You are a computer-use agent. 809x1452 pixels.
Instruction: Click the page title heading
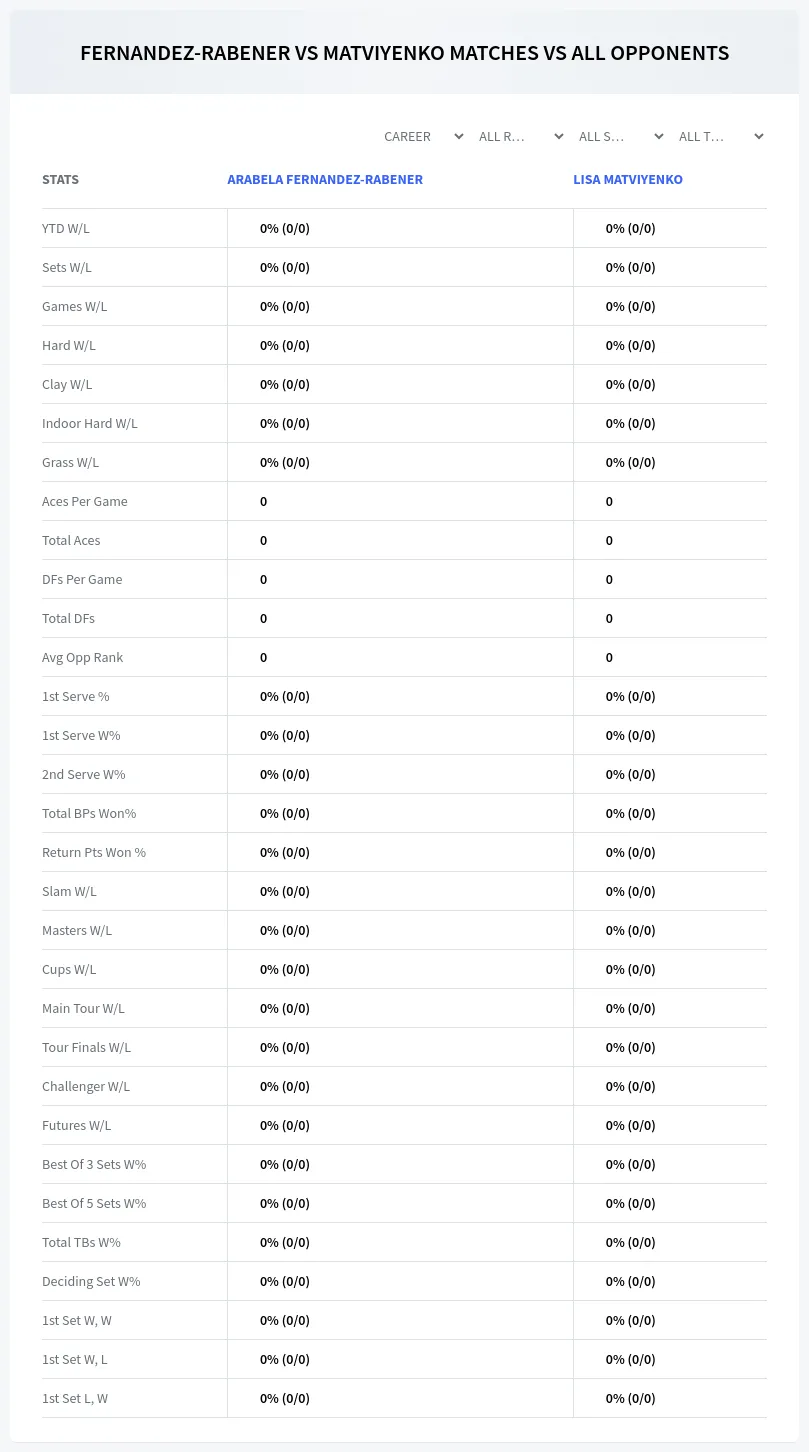[x=404, y=53]
